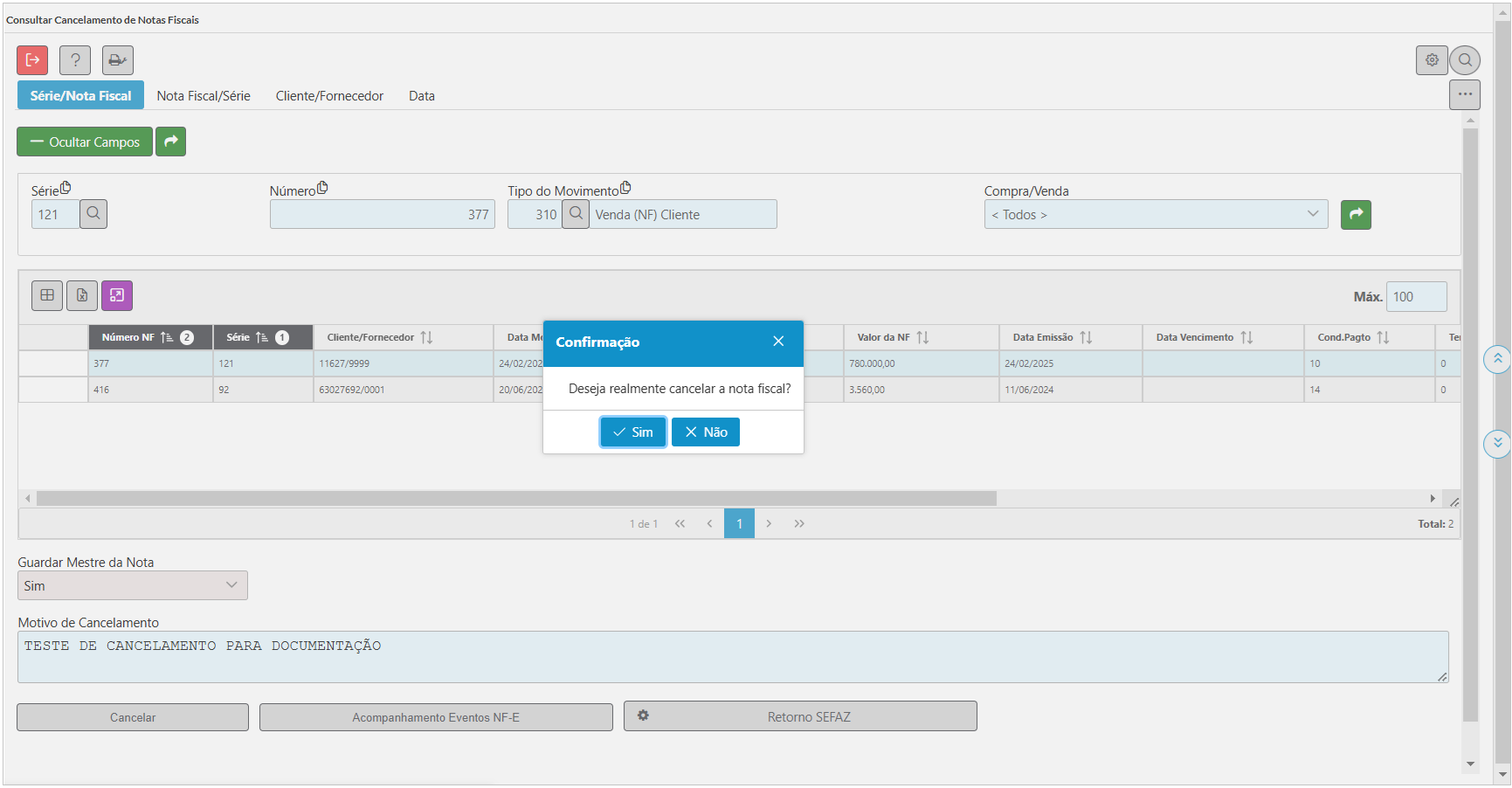Click the red exit icon

32,60
